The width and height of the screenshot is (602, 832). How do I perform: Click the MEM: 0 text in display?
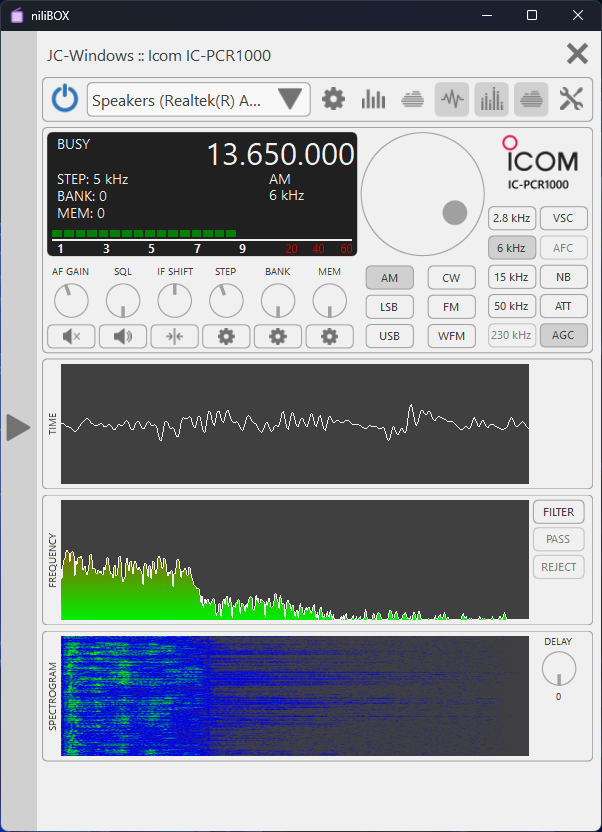[x=81, y=213]
